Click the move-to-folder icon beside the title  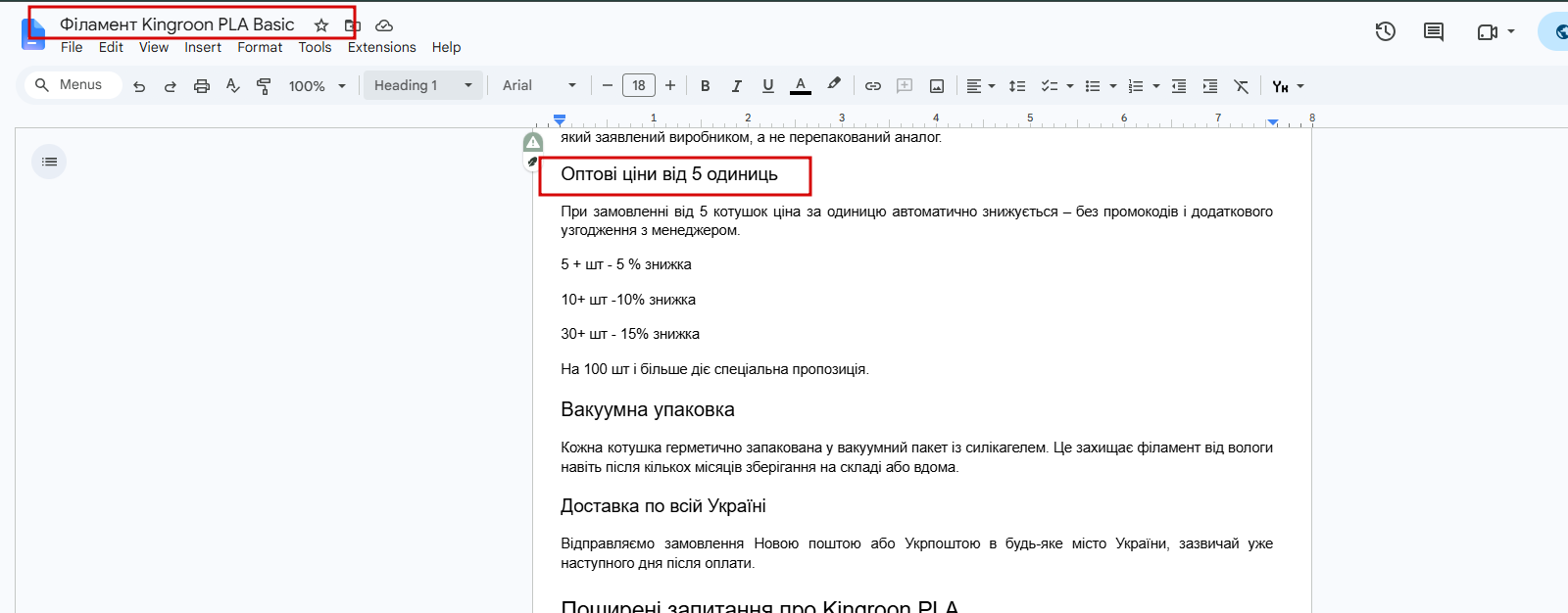[353, 25]
